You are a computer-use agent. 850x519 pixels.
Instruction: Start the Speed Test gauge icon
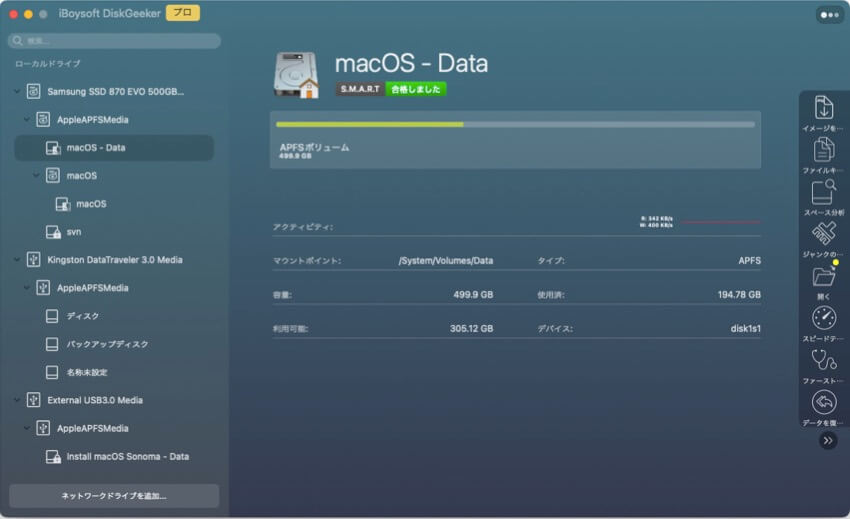(x=823, y=318)
